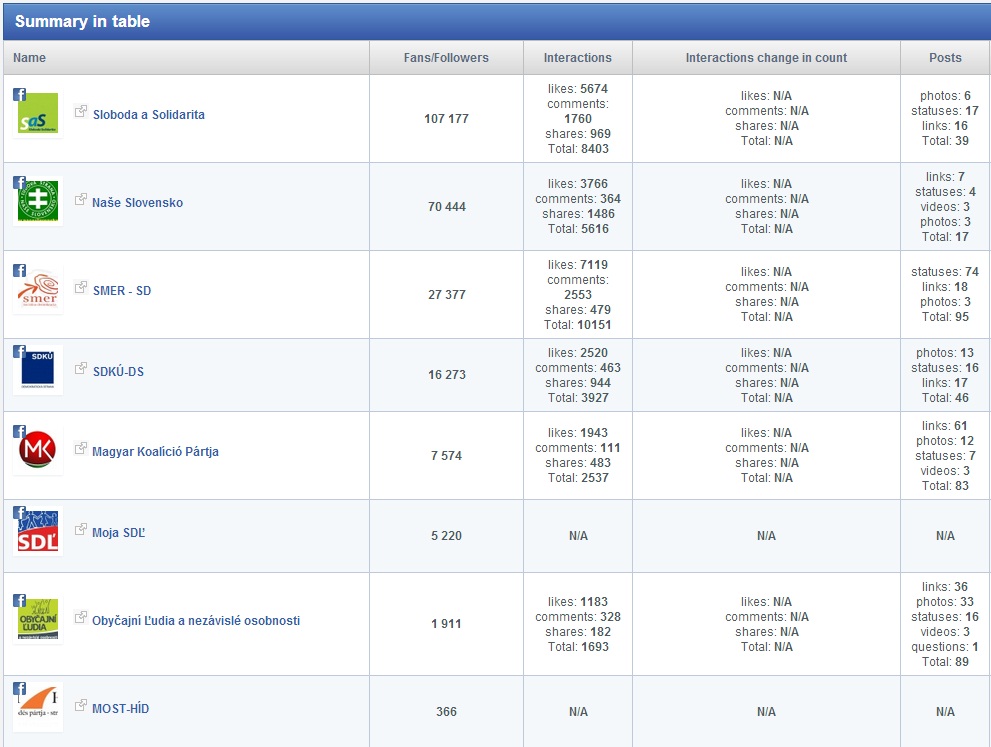Open the SMER - SD page link
This screenshot has width=991, height=747.
(x=122, y=290)
